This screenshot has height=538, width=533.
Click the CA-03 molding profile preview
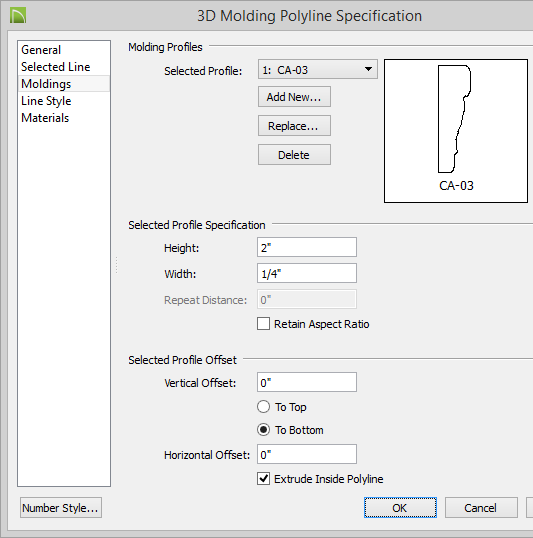(x=456, y=131)
